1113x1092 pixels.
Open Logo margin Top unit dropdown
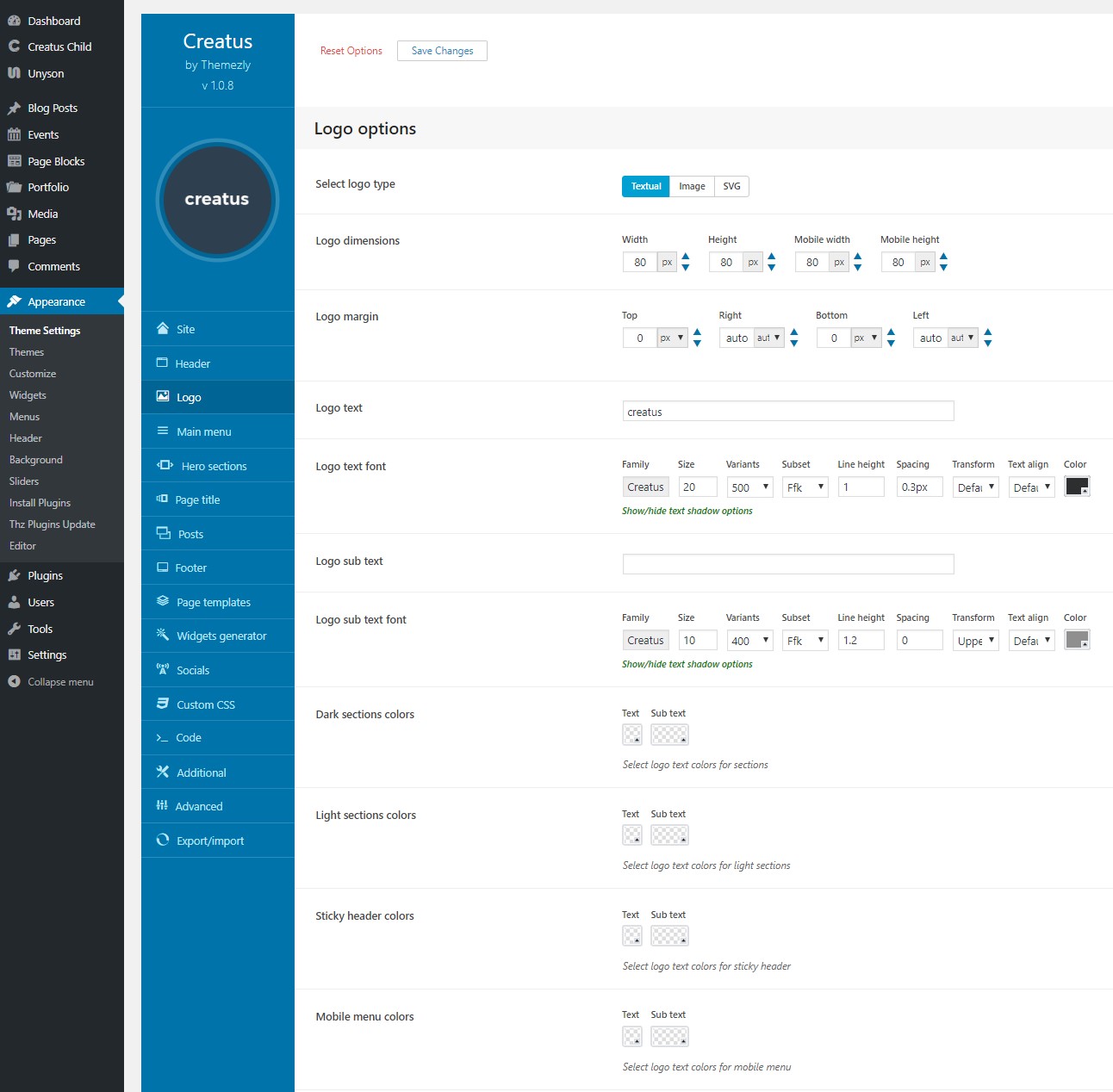pos(672,338)
